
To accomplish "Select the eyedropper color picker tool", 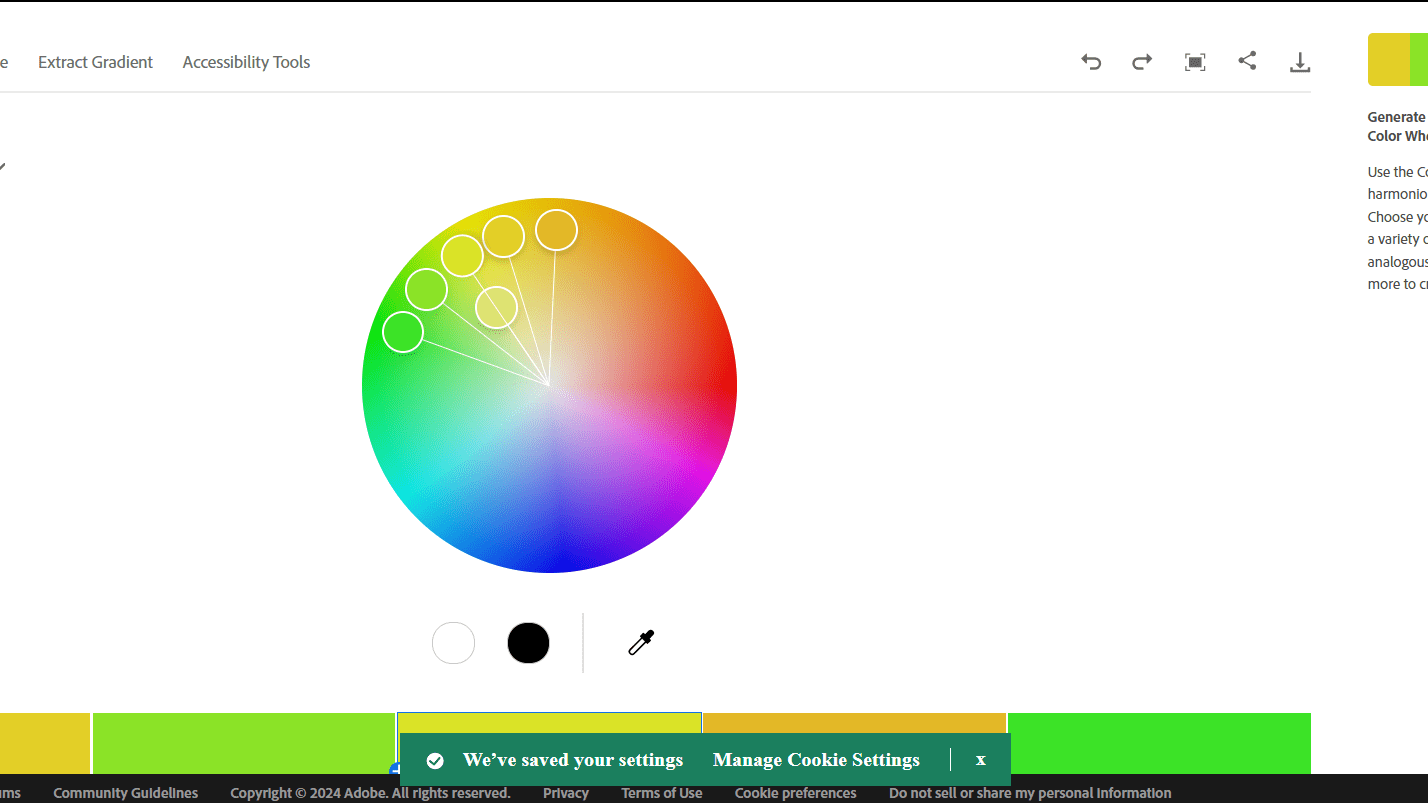I will 641,642.
